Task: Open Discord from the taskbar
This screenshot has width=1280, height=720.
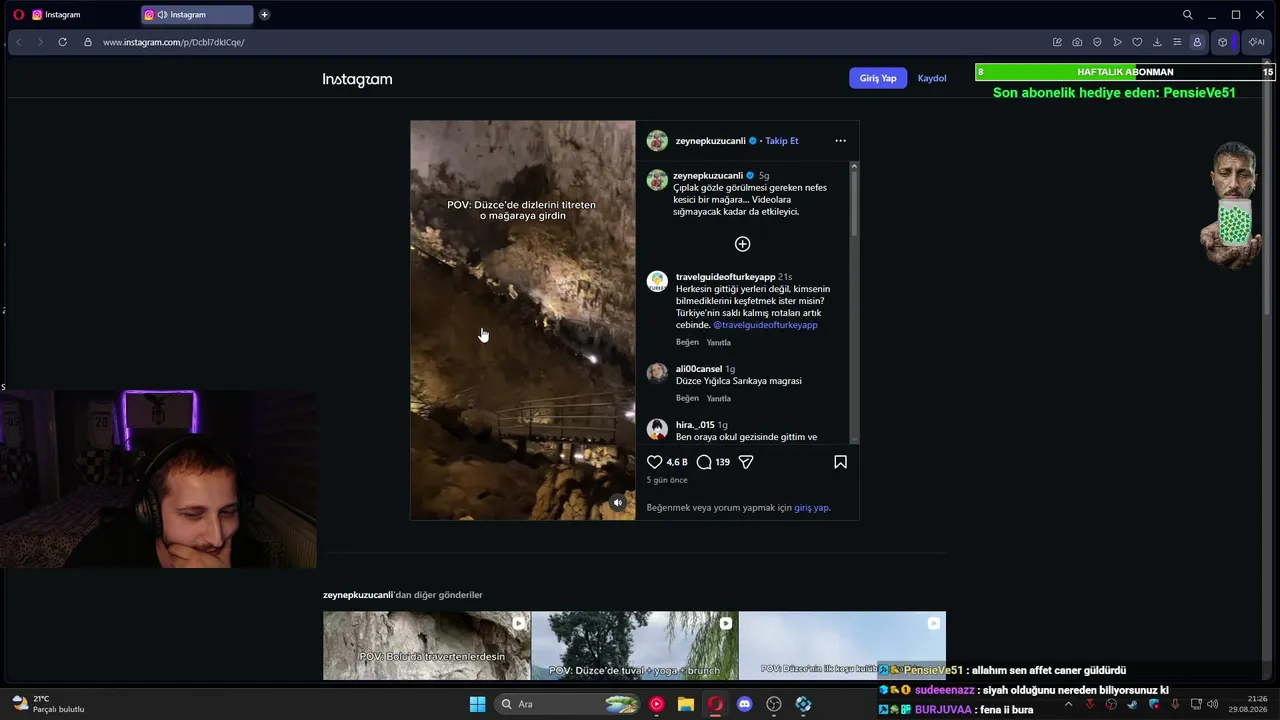Action: pos(744,704)
